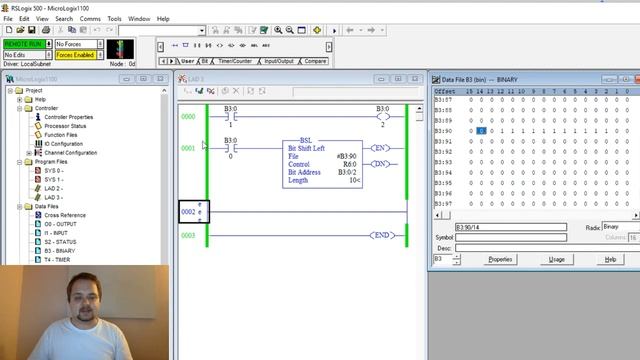Viewport: 640px width, 360px height.
Task: Click the black play arrow toolbar icon
Action: tap(334, 31)
